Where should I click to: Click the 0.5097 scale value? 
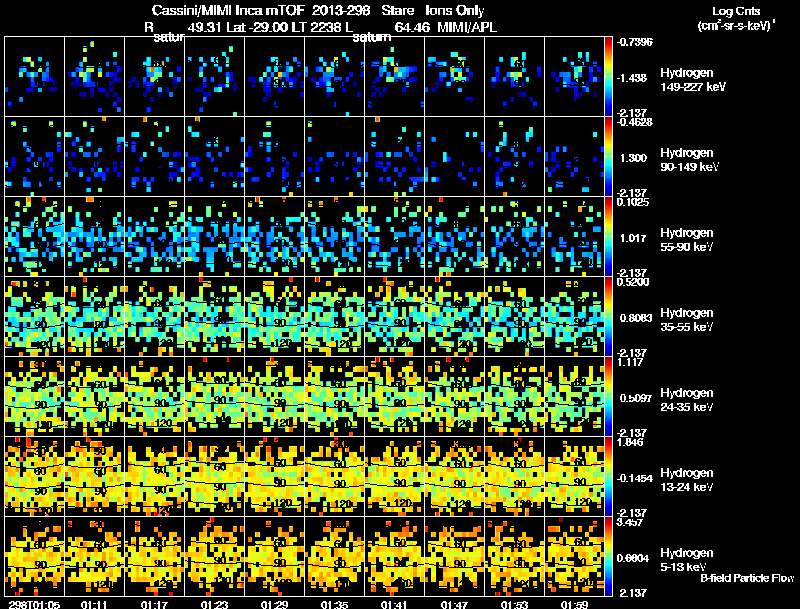click(x=636, y=398)
